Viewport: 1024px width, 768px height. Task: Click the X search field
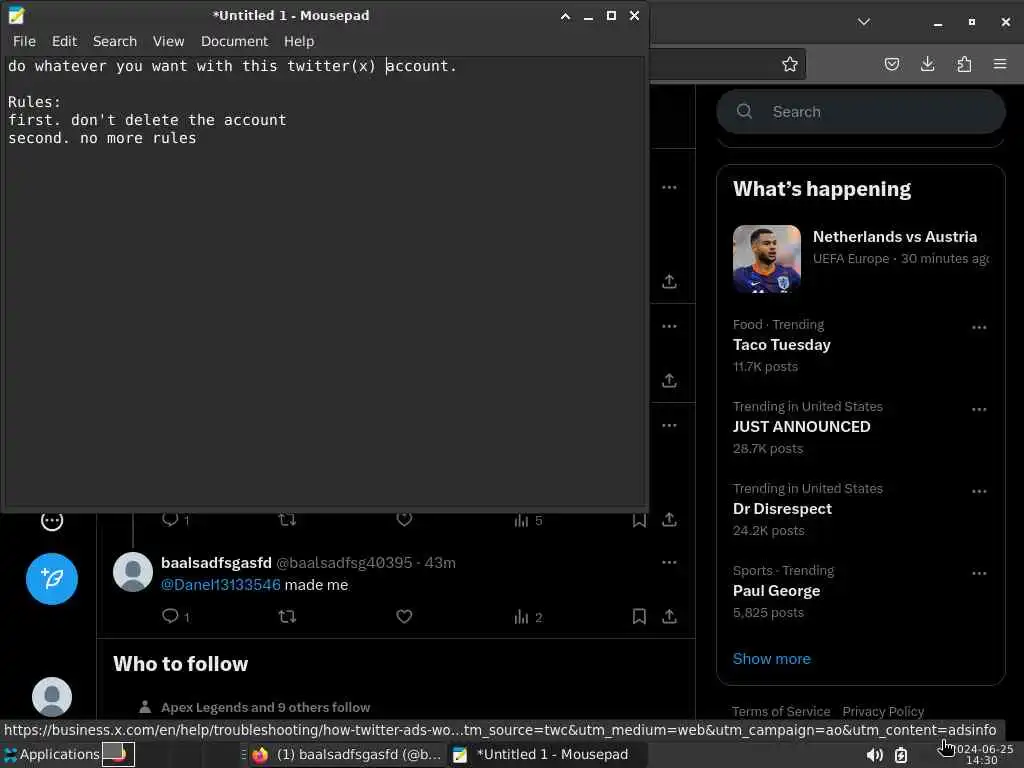(861, 112)
